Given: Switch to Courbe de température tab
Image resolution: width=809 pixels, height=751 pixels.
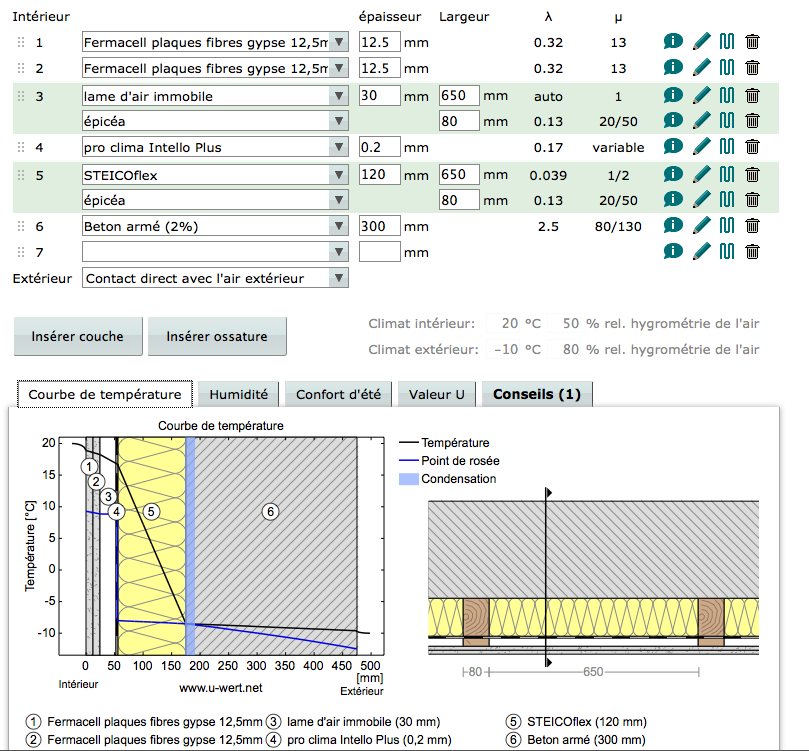Looking at the screenshot, I should click(105, 395).
